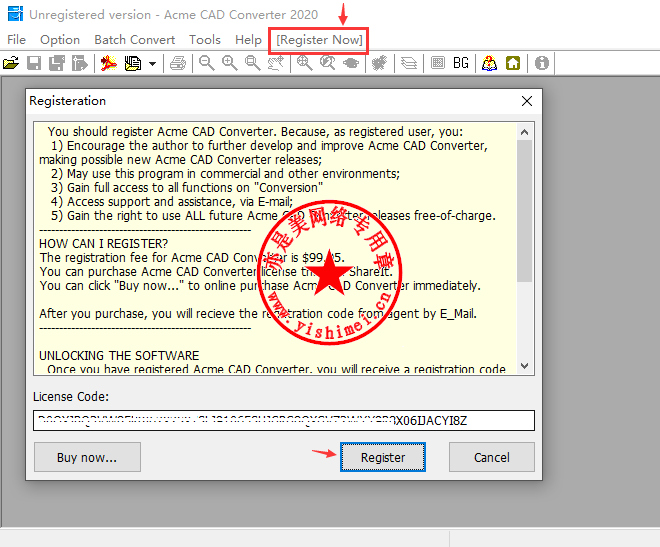660x547 pixels.
Task: Click the Batch convert documents icon
Action: coord(133,63)
